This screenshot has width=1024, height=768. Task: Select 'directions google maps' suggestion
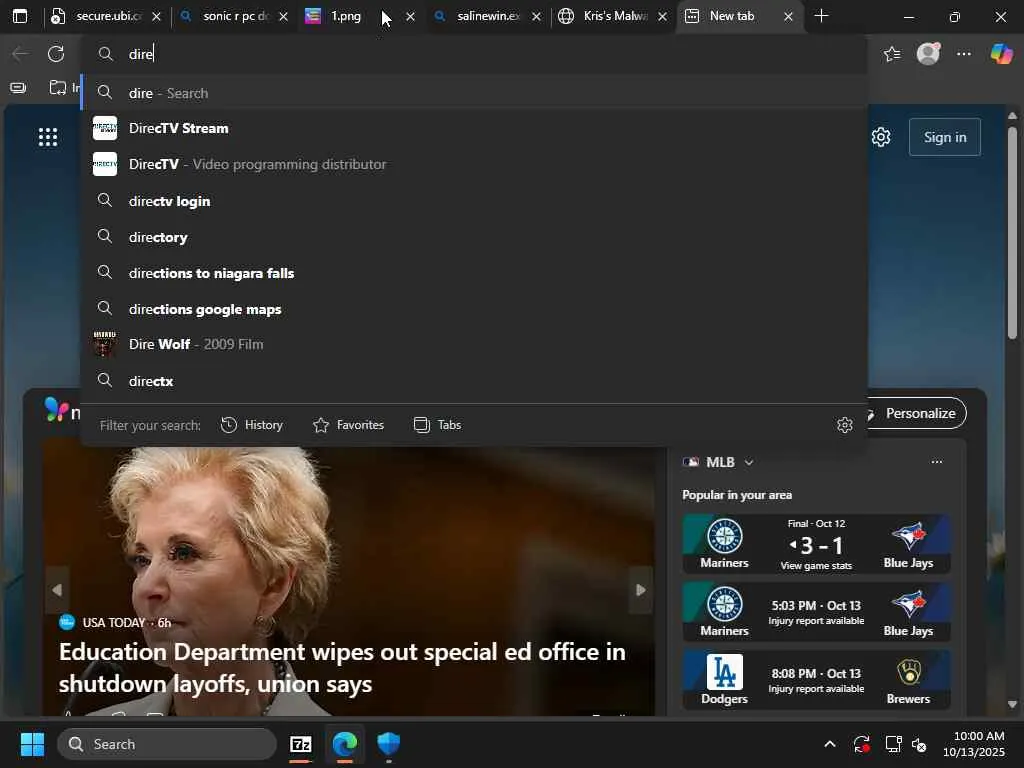point(475,309)
